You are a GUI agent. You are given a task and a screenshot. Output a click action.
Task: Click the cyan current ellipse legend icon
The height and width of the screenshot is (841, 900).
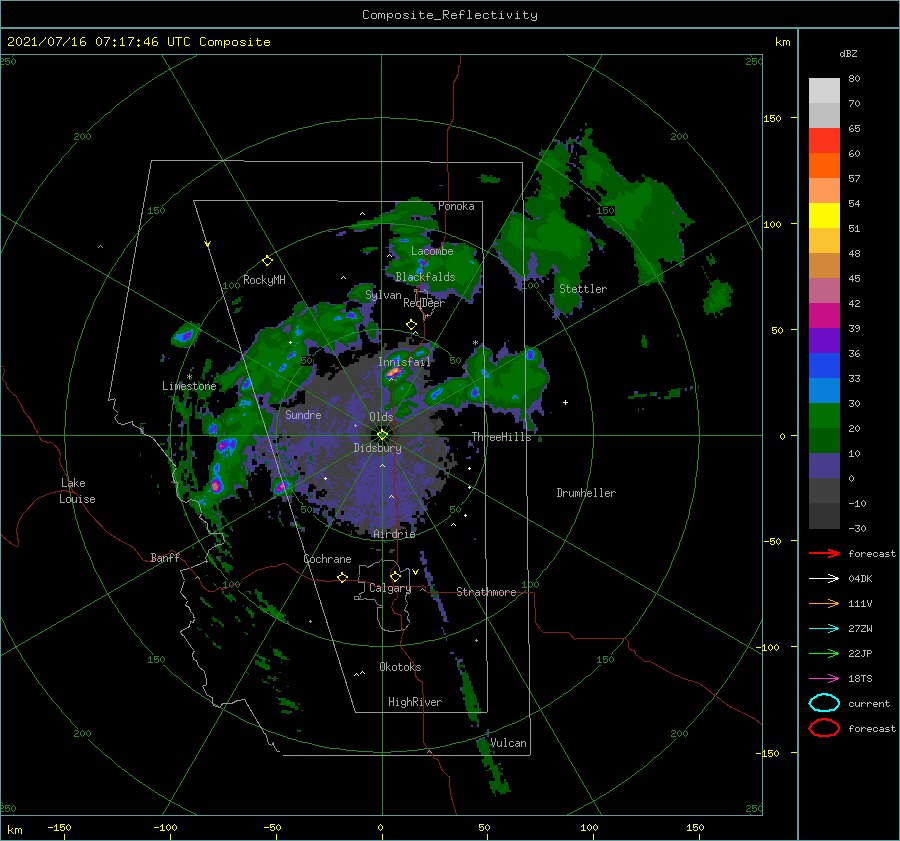(x=824, y=703)
